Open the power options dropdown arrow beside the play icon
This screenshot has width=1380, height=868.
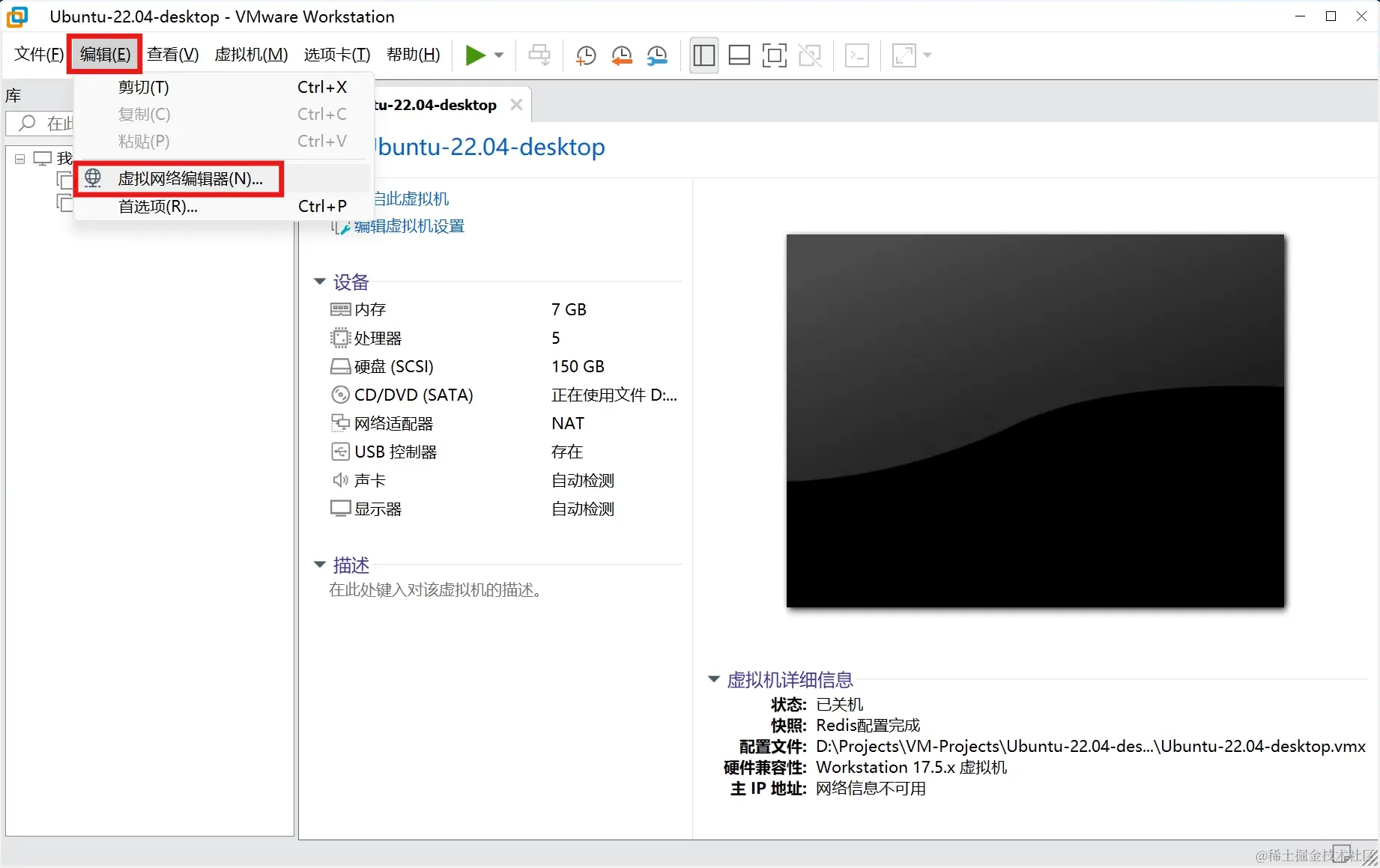[x=499, y=55]
